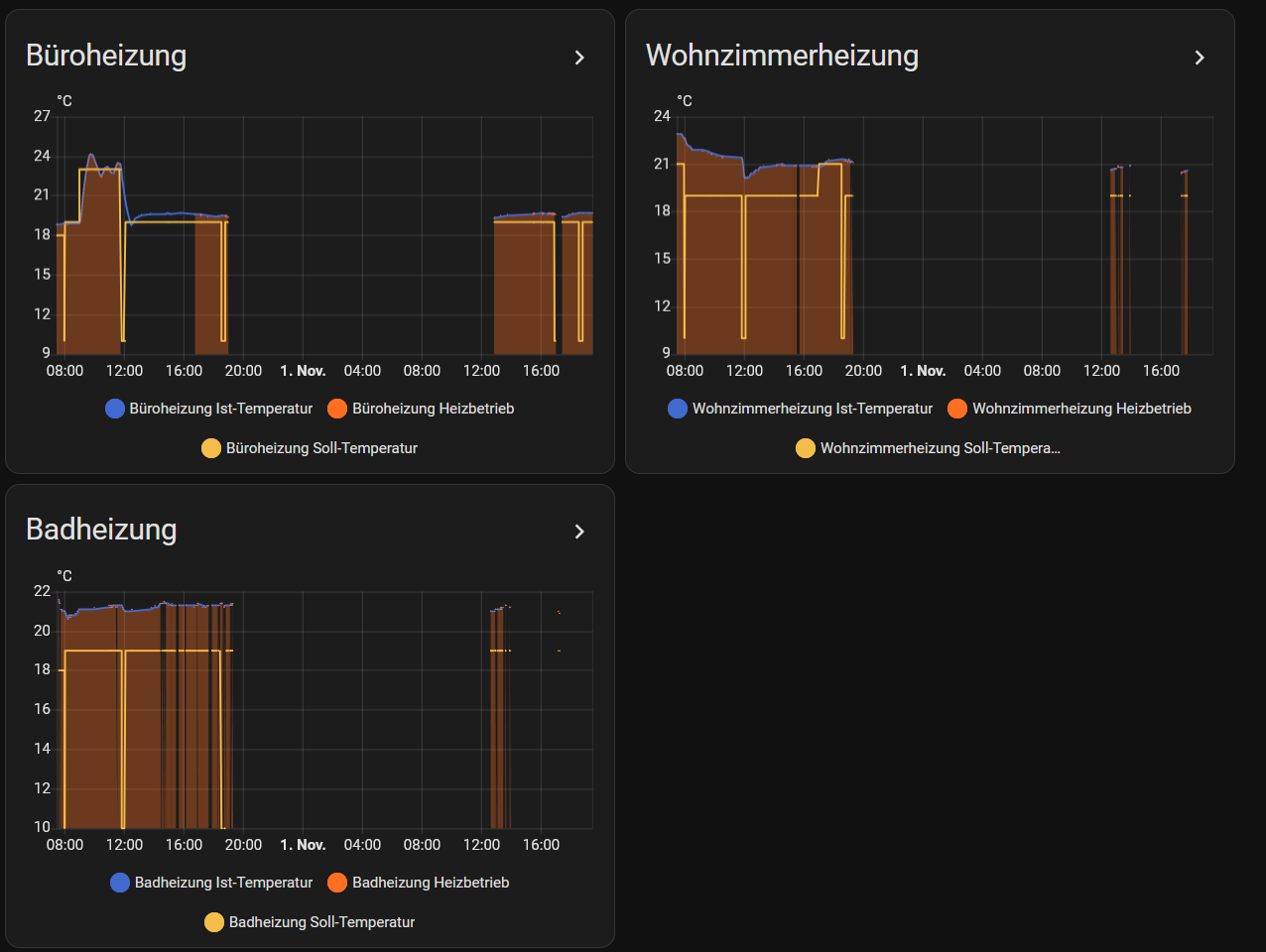Click 1. Nov. marker on Büroheizung chart axis
Viewport: 1266px width, 952px height.
[x=303, y=371]
